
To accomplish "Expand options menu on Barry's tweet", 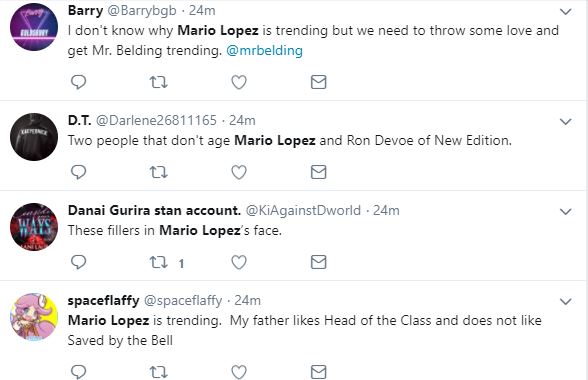I will click(x=565, y=12).
